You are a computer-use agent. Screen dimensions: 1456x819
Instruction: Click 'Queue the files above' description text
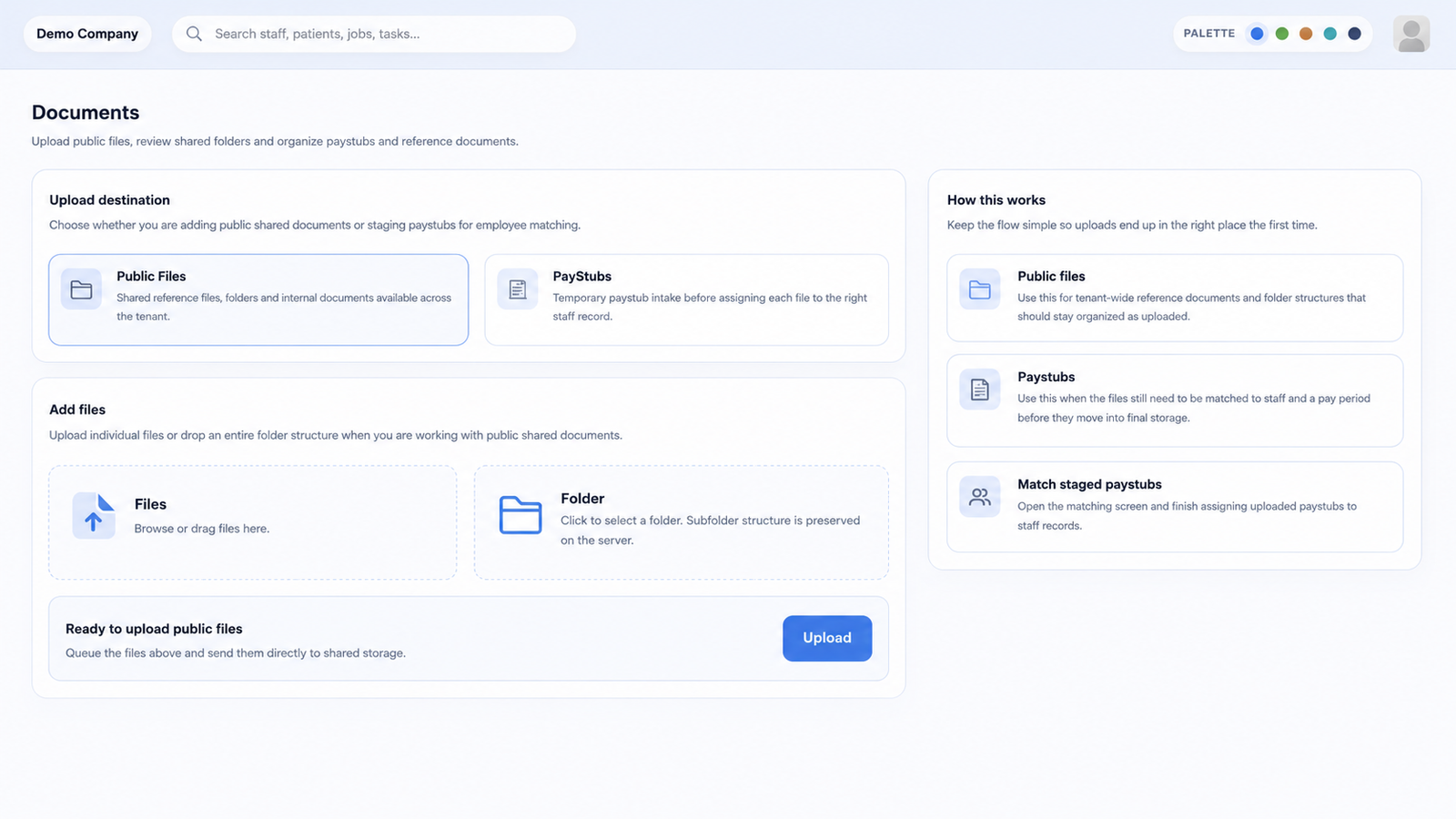pos(236,653)
